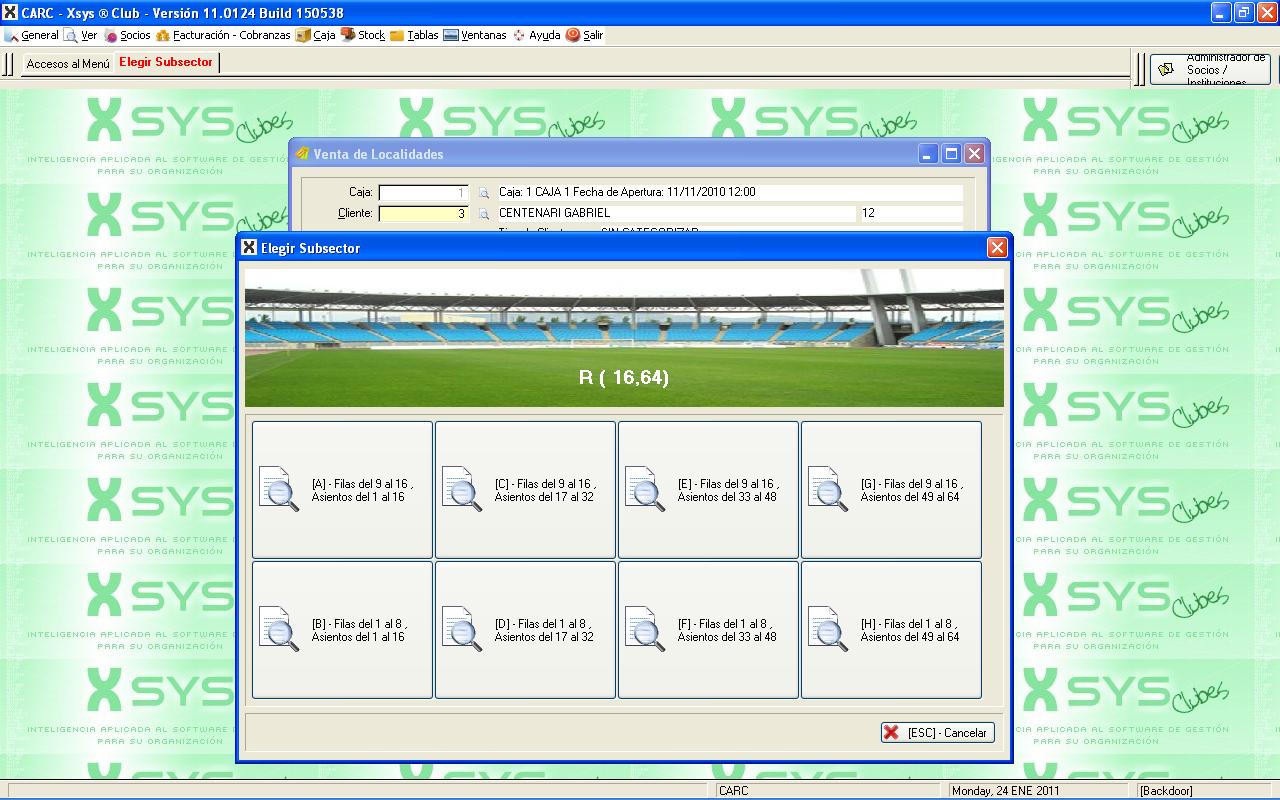Choose subsector F seats 33 to 48

pos(708,630)
